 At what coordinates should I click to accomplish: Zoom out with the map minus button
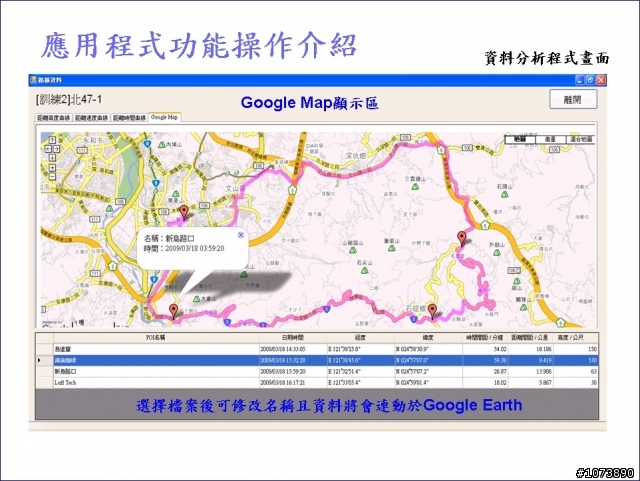pos(53,177)
